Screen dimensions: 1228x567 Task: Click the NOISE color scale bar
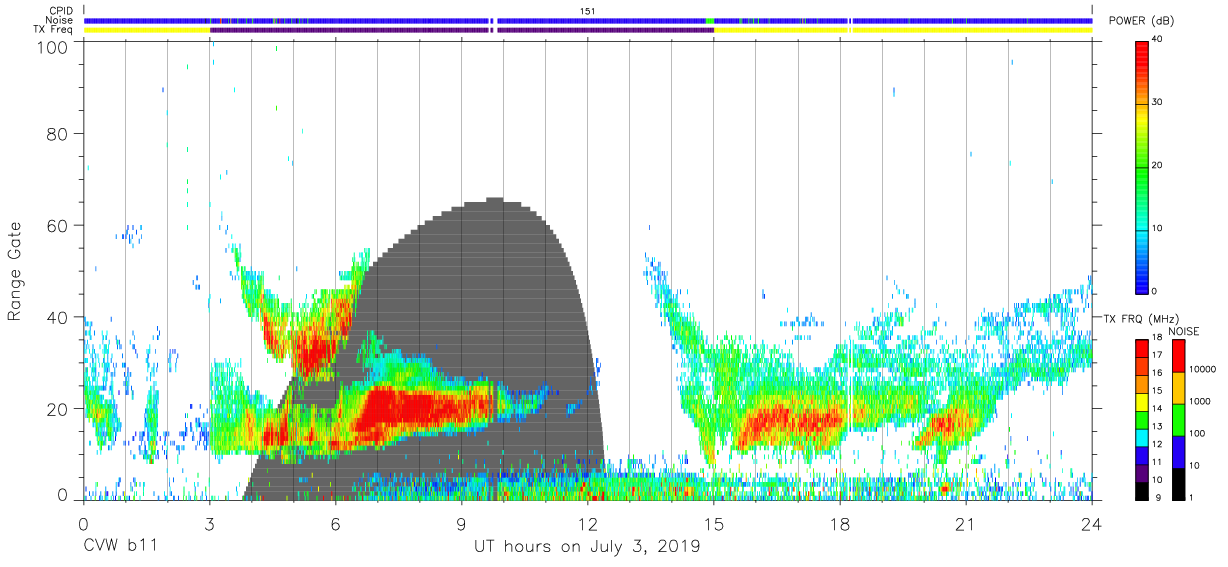point(1177,419)
